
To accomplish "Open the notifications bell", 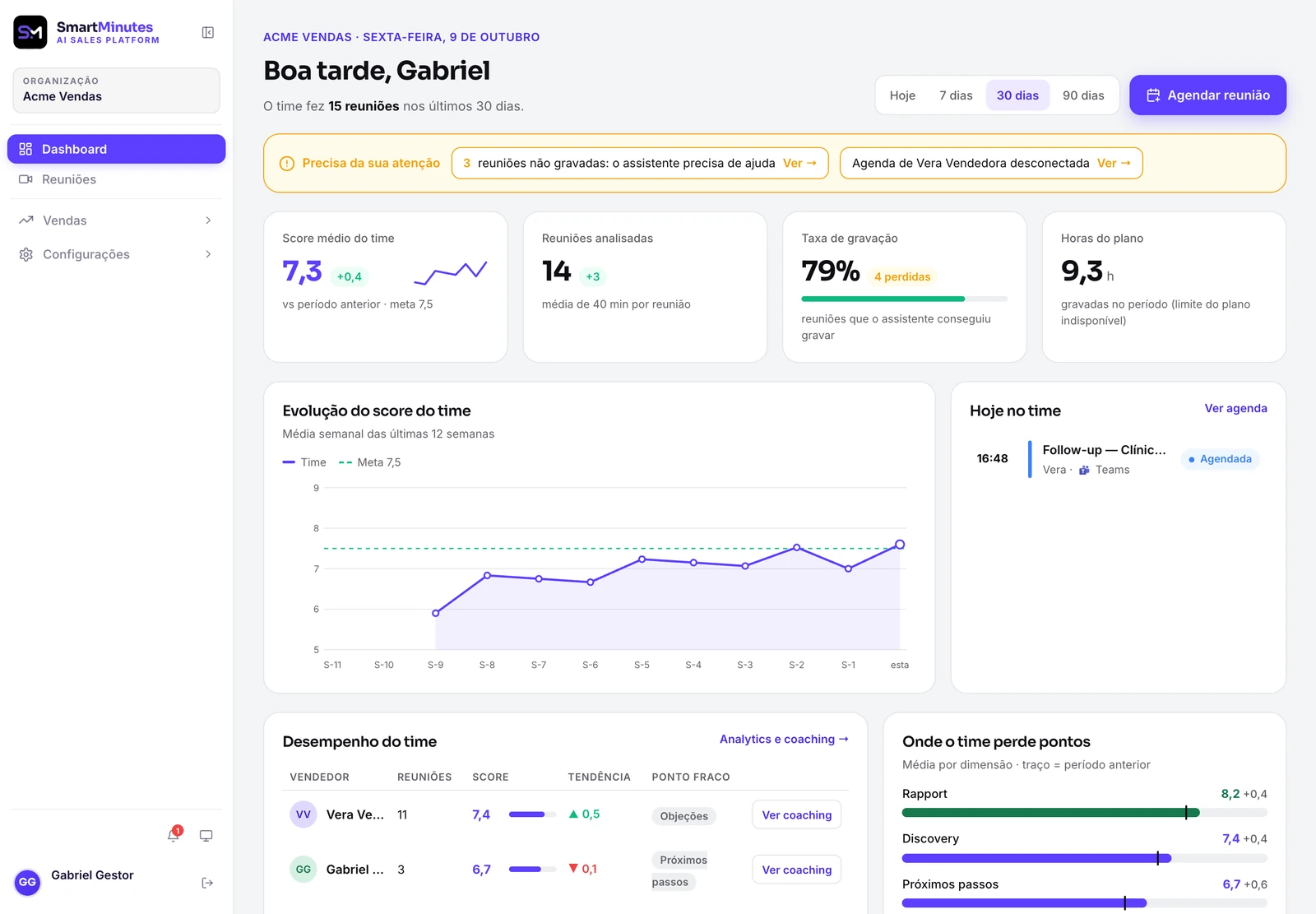I will click(x=174, y=835).
